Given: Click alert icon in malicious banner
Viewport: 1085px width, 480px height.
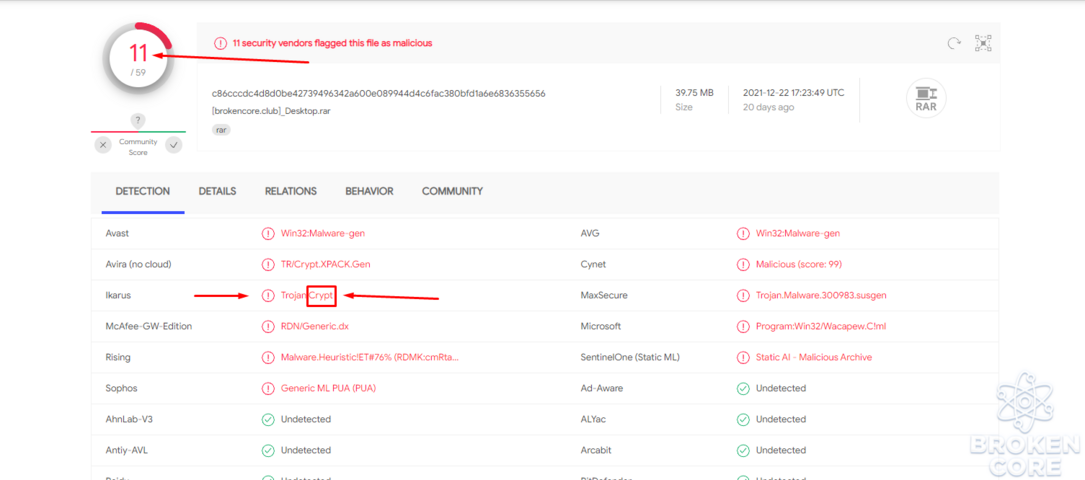Looking at the screenshot, I should 220,43.
